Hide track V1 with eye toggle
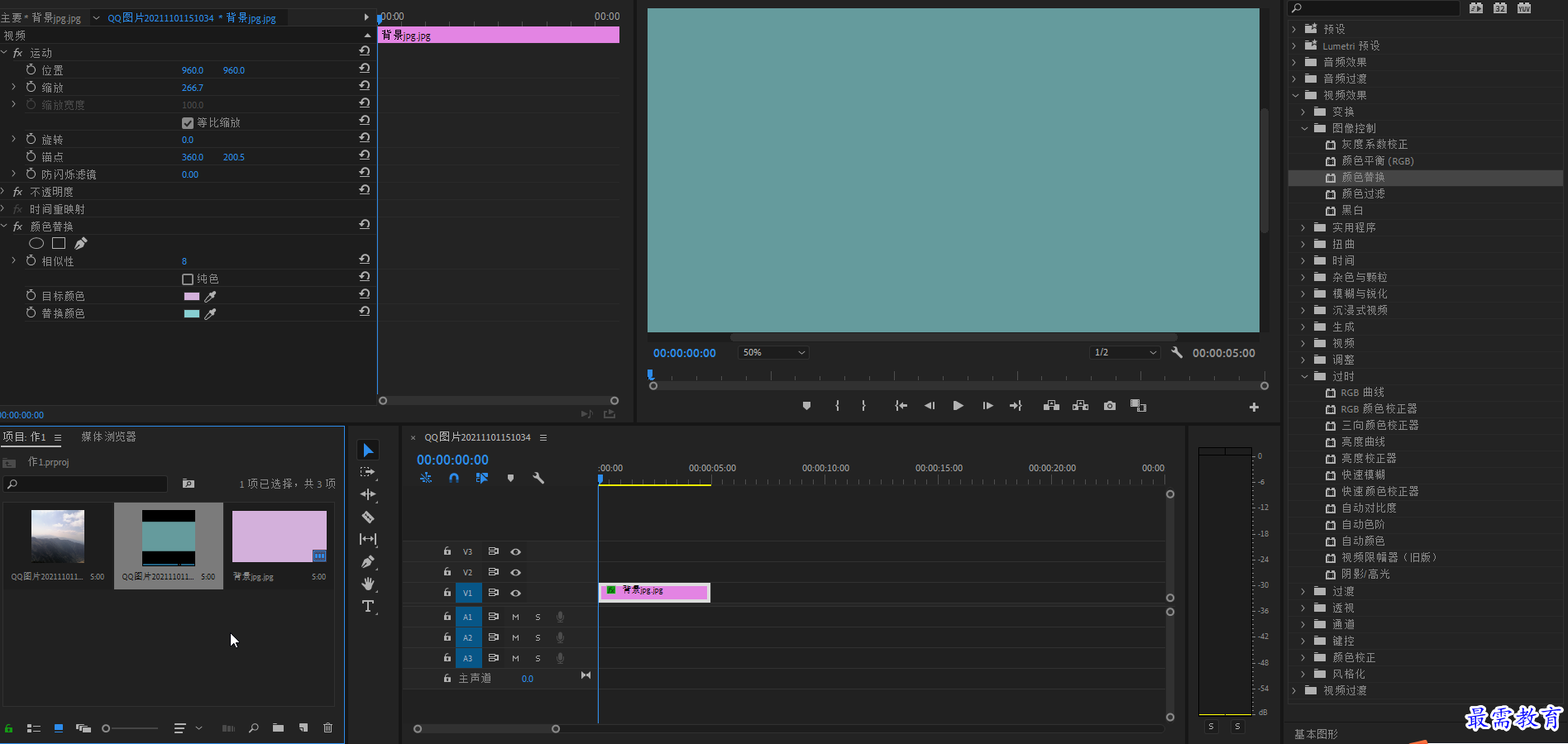This screenshot has height=744, width=1568. point(515,593)
